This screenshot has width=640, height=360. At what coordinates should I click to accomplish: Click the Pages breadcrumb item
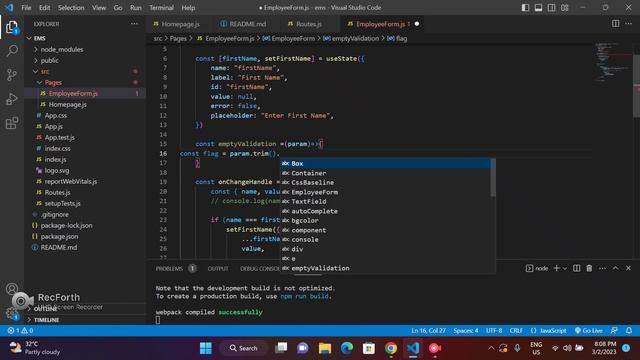pyautogui.click(x=178, y=38)
